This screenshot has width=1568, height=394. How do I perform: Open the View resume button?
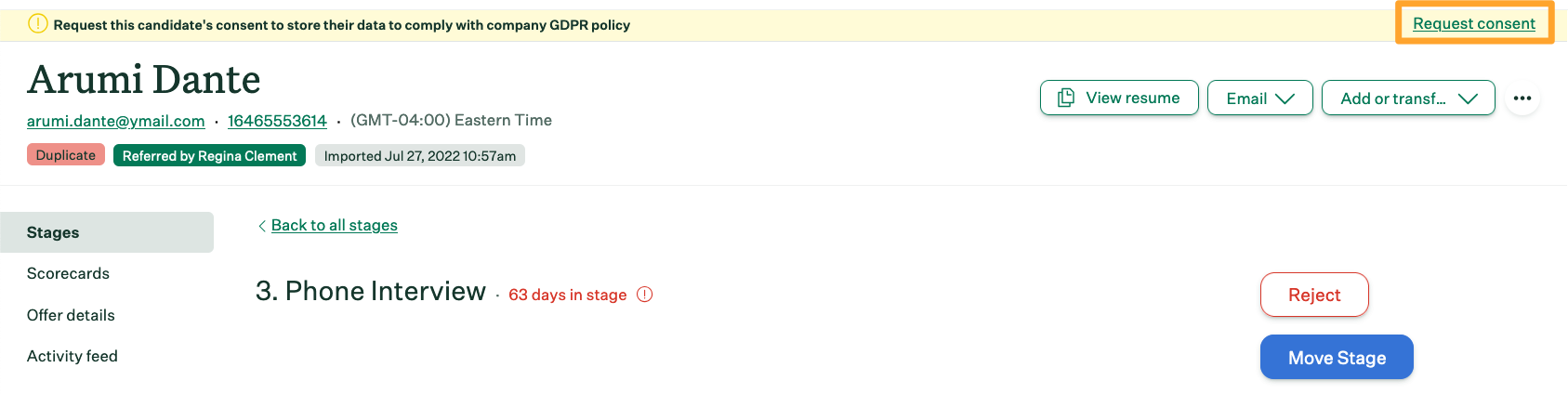click(1119, 98)
